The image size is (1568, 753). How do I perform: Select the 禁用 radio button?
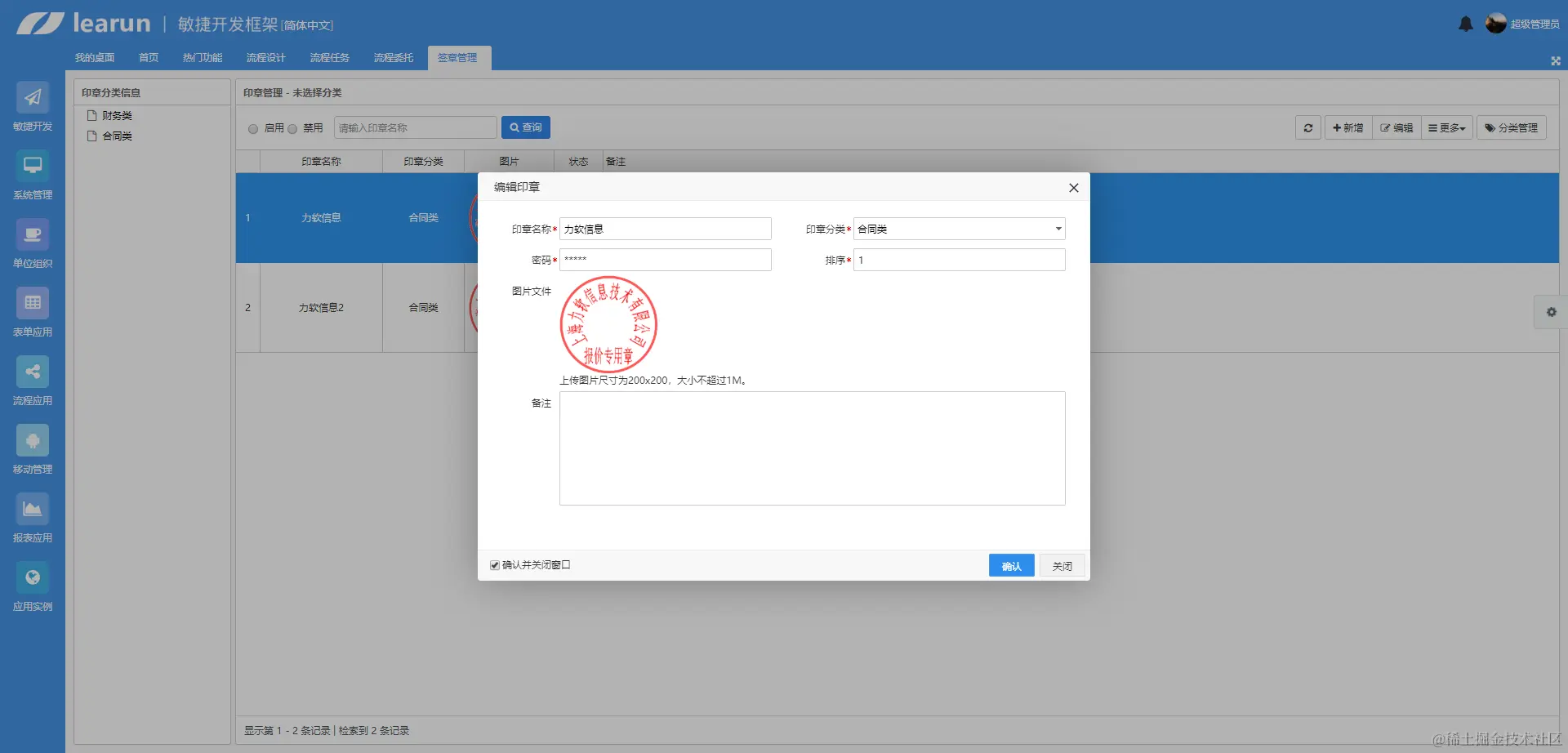(292, 128)
